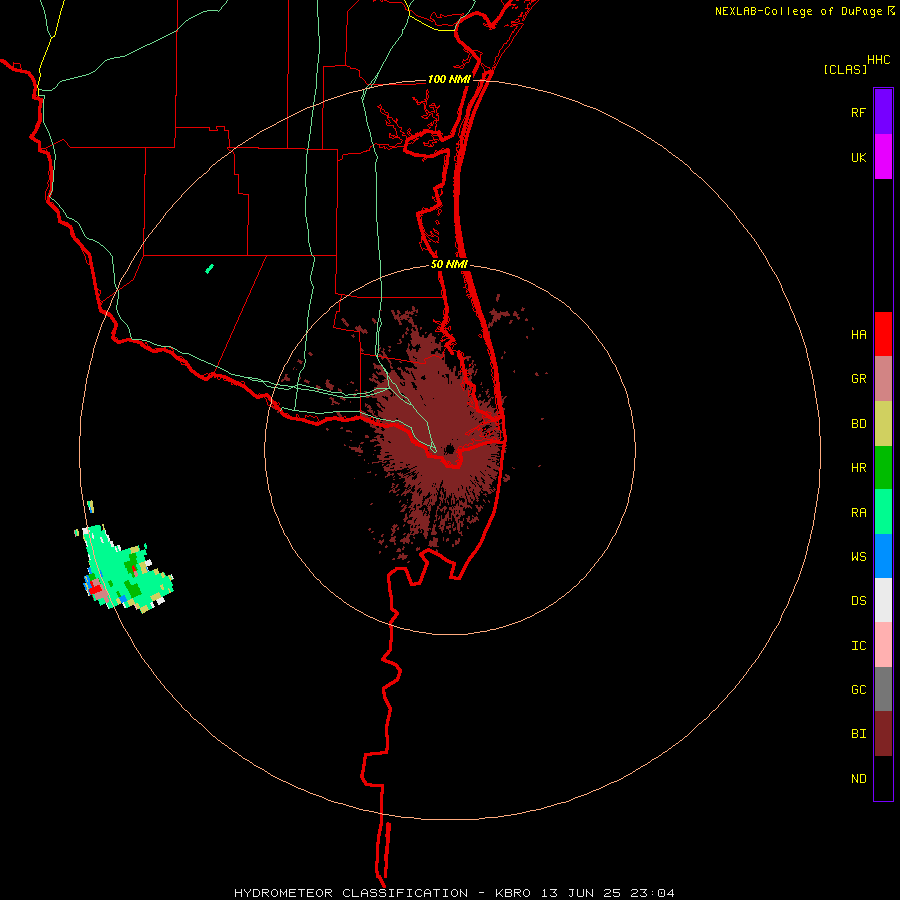The width and height of the screenshot is (900, 900).
Task: Click the [CLAS] units label
Action: 845,69
